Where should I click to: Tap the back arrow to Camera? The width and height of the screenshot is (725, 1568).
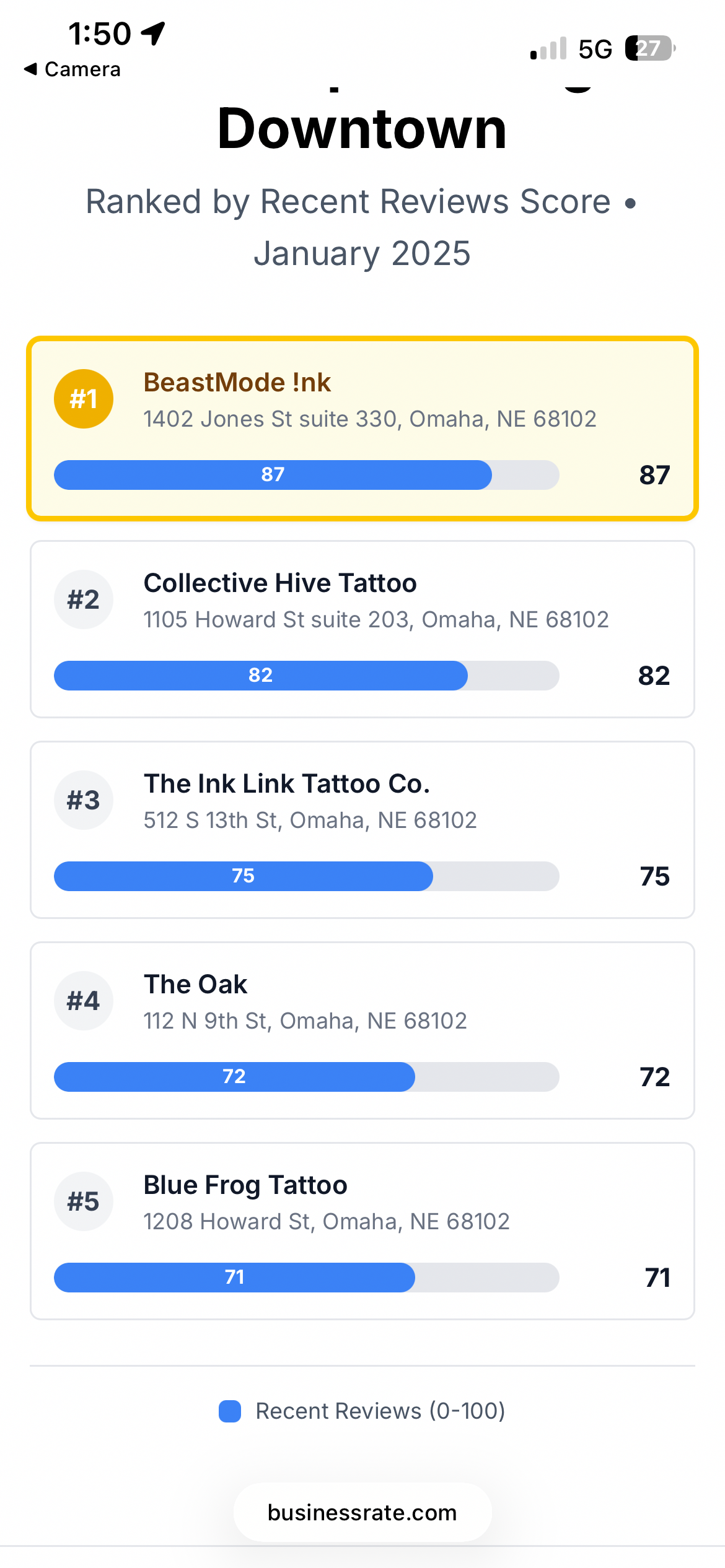tap(31, 69)
